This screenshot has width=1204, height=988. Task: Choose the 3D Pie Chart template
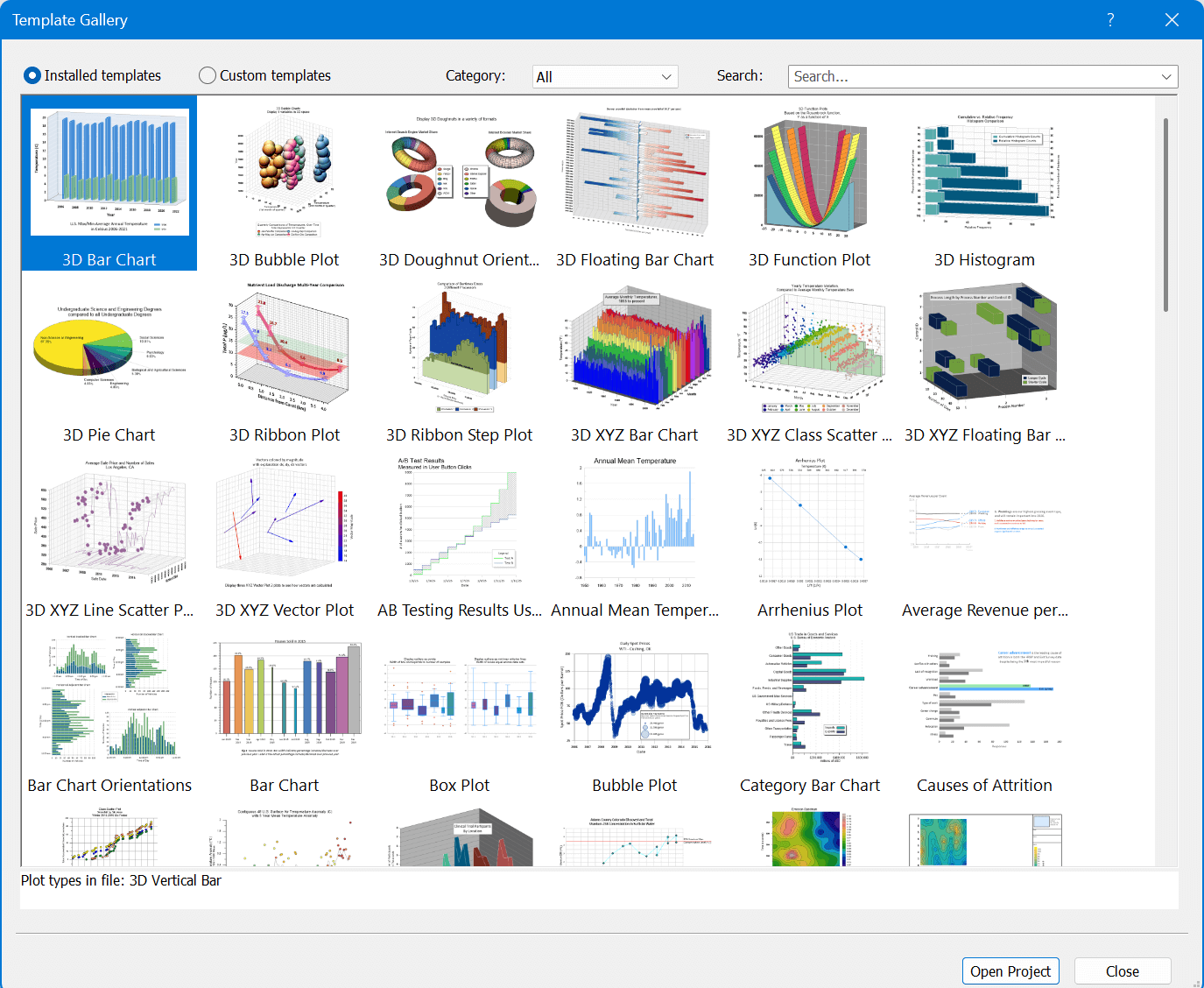click(x=109, y=348)
